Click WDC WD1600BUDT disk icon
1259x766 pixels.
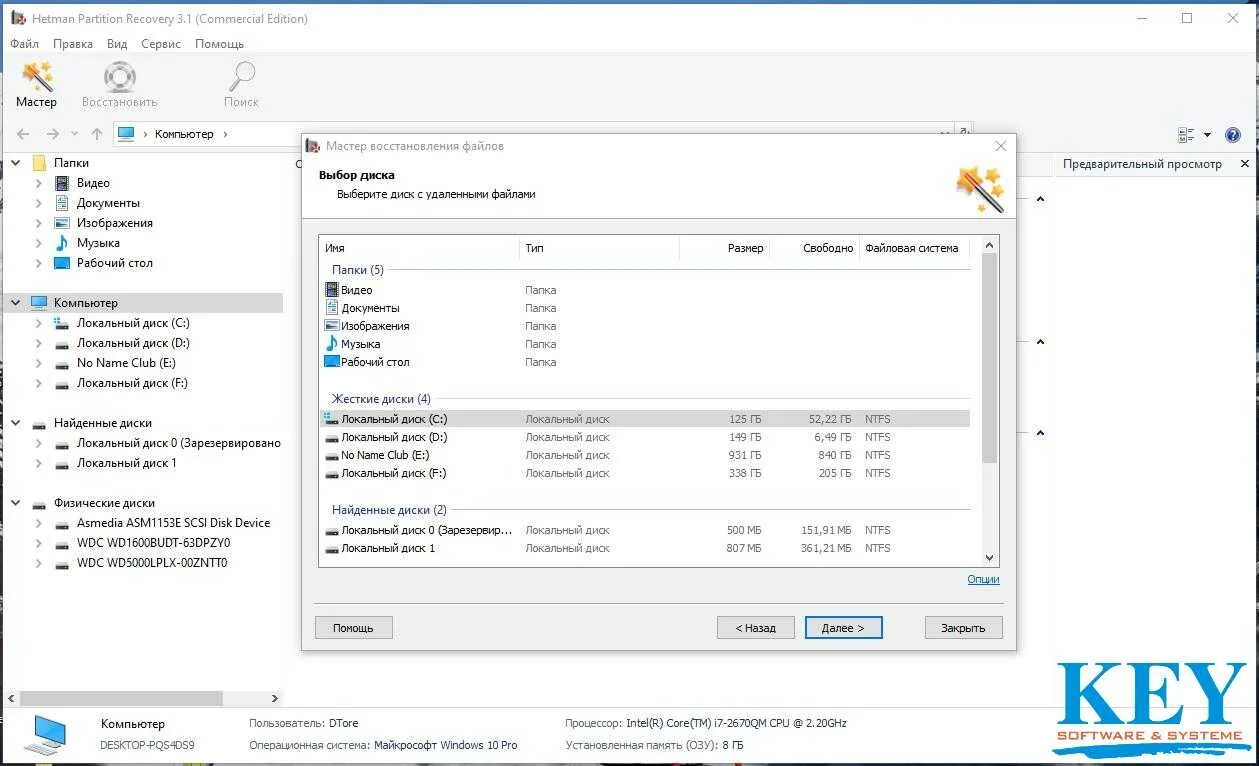(x=62, y=543)
